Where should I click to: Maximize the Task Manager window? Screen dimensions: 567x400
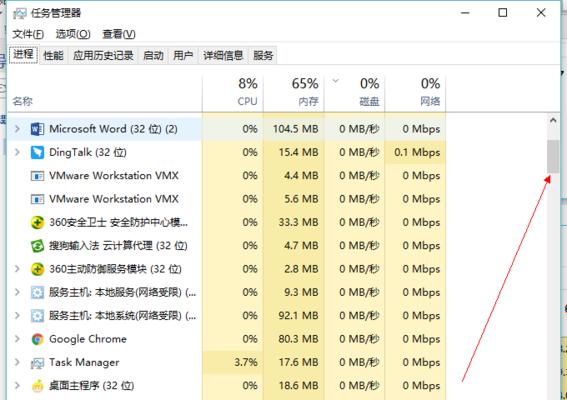click(x=503, y=13)
